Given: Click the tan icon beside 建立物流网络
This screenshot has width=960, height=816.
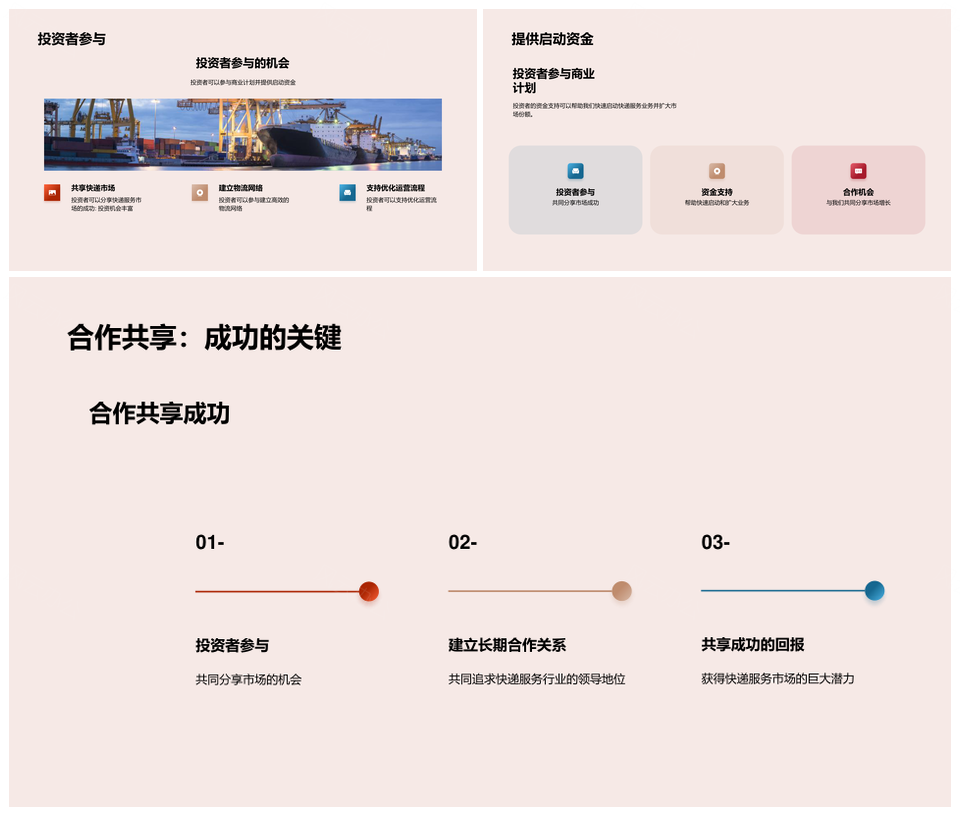Looking at the screenshot, I should (200, 193).
